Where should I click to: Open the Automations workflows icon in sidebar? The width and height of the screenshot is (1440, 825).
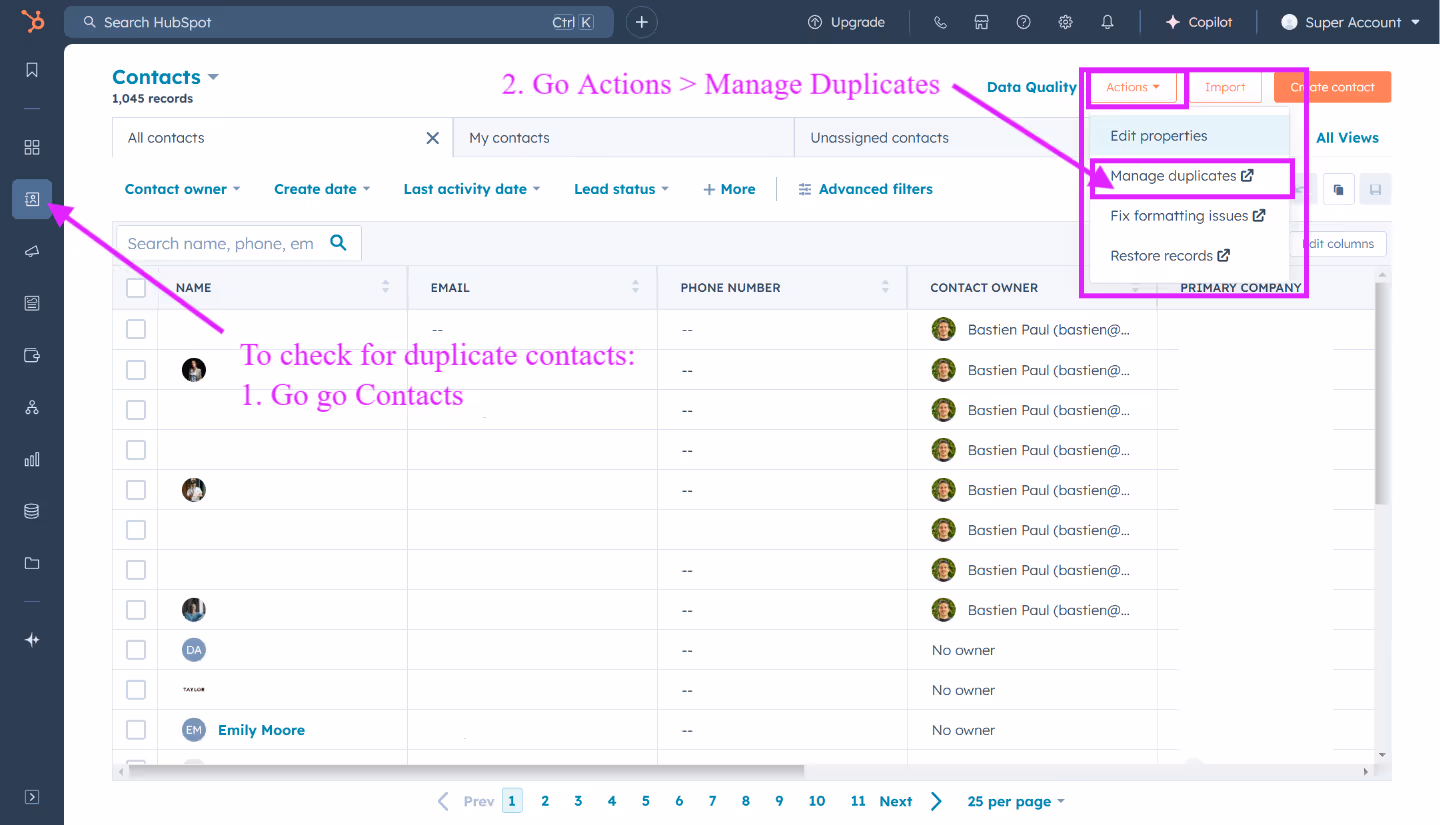31,407
